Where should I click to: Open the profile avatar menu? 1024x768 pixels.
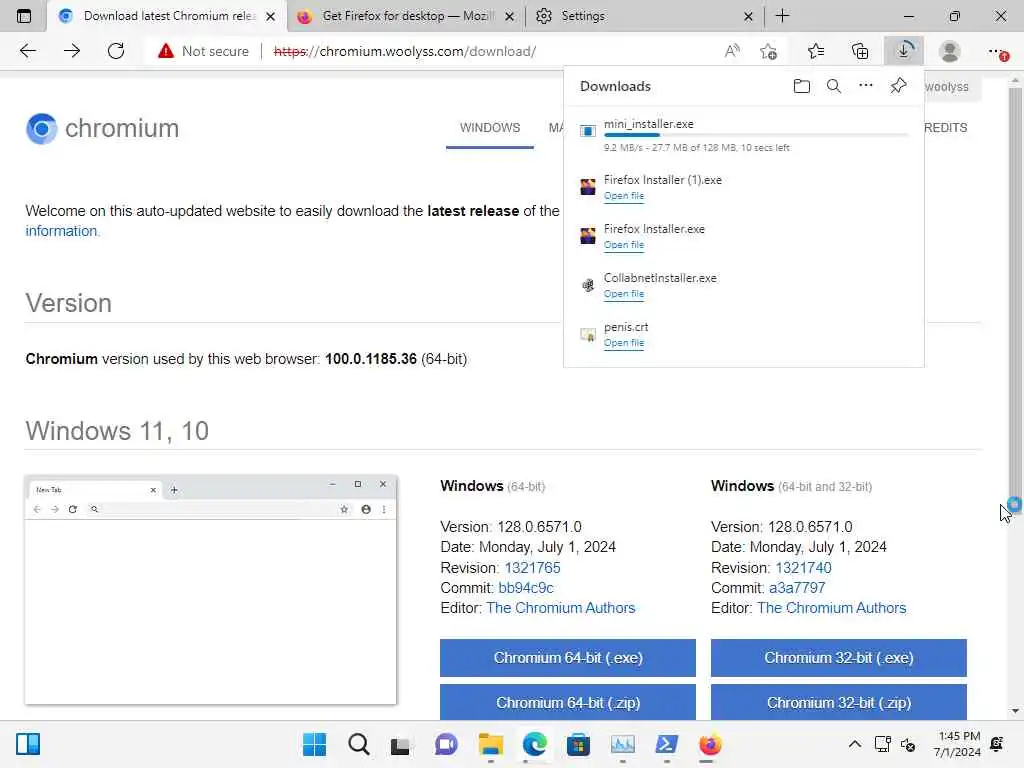950,51
